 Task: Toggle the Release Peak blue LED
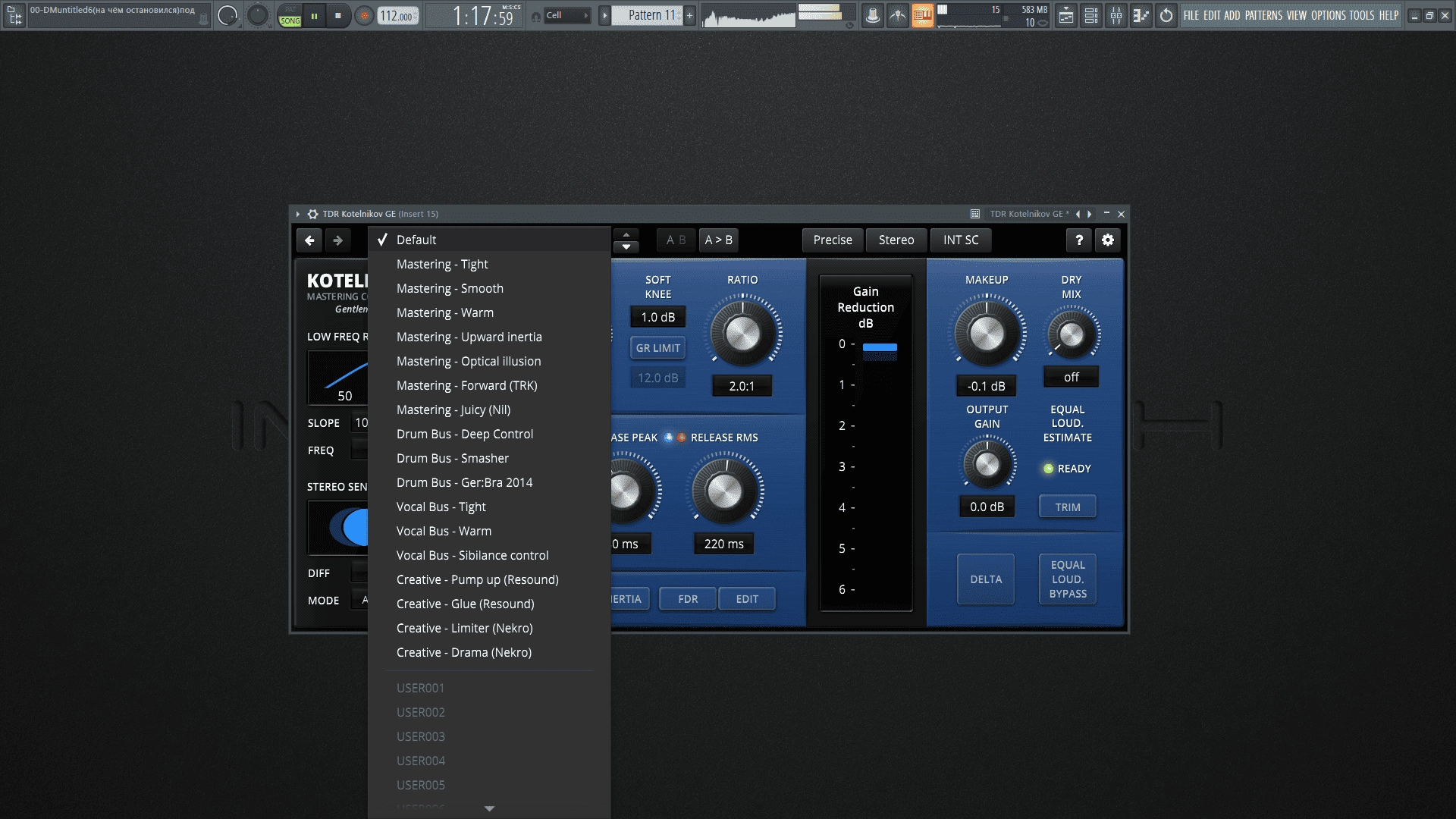click(x=668, y=438)
